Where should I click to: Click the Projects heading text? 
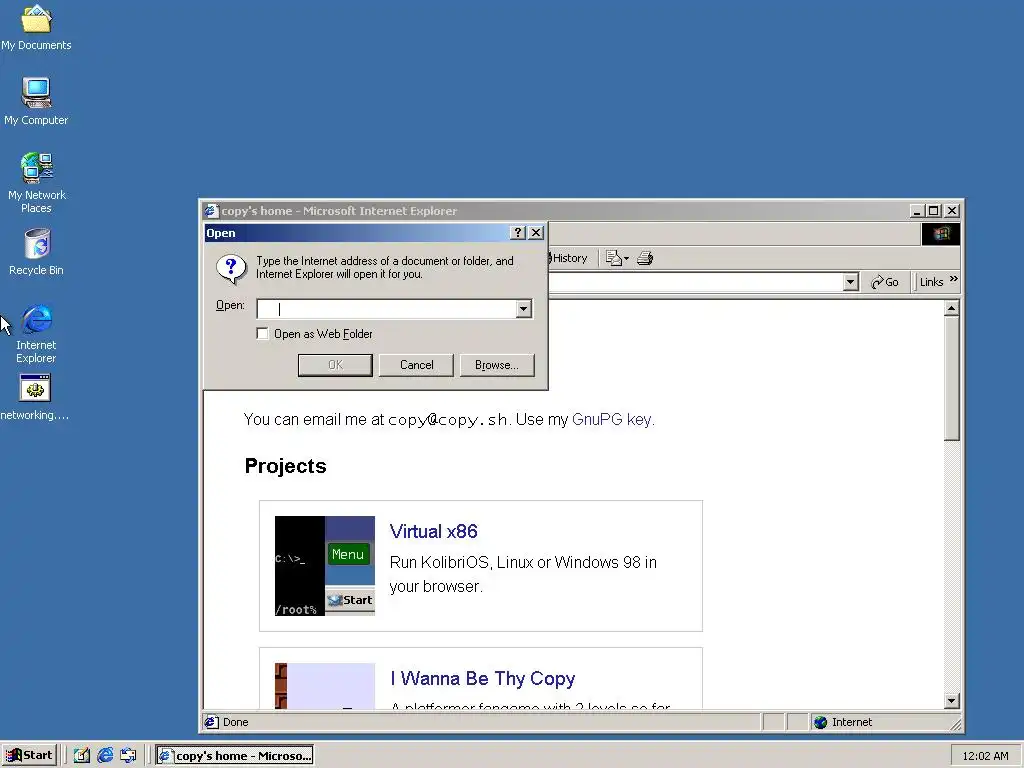[285, 466]
